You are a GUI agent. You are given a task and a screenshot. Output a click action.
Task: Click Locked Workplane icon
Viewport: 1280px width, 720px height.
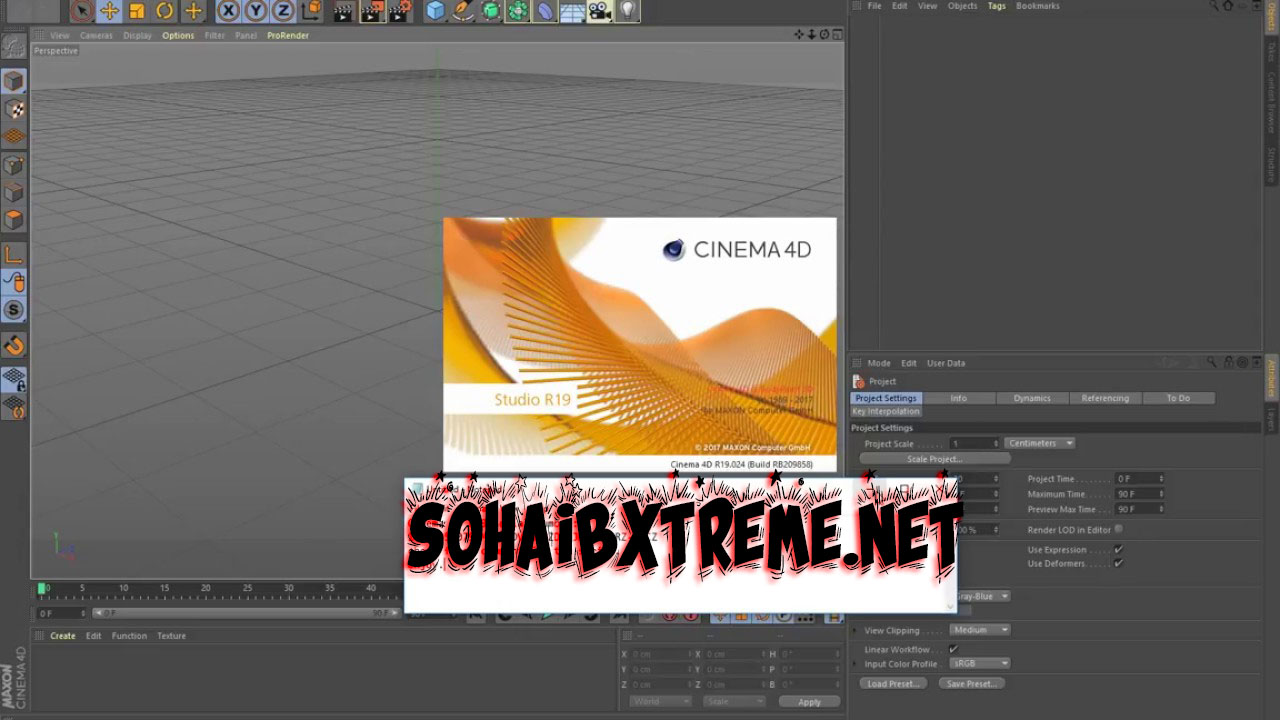[13, 379]
